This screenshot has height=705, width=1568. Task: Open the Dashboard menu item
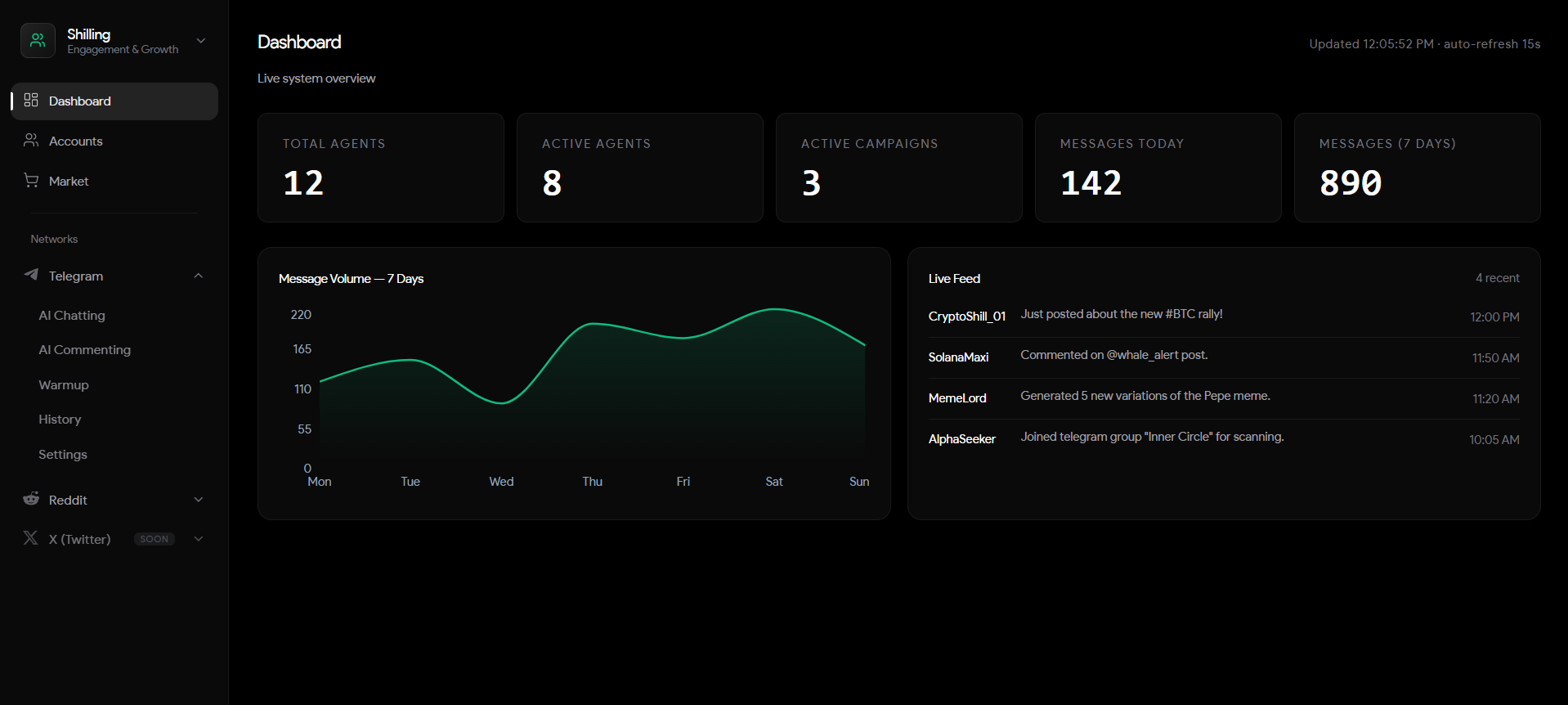(x=114, y=101)
